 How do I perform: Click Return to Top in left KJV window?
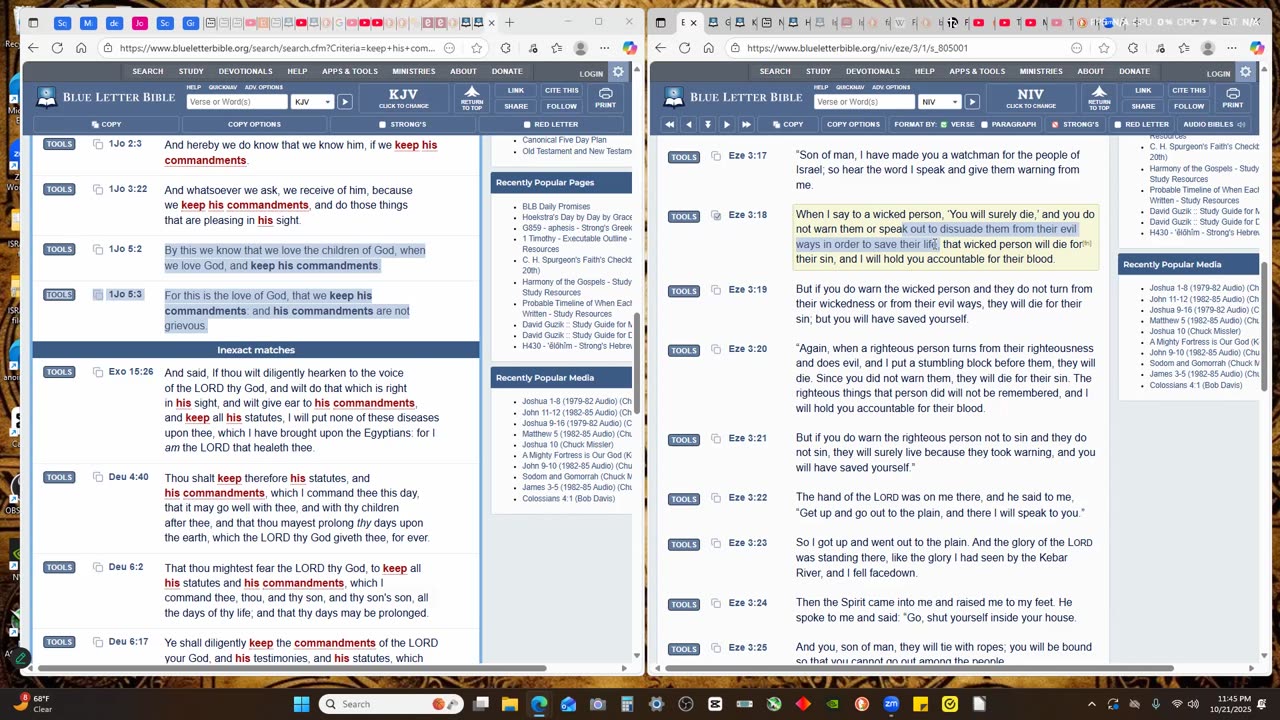point(472,97)
